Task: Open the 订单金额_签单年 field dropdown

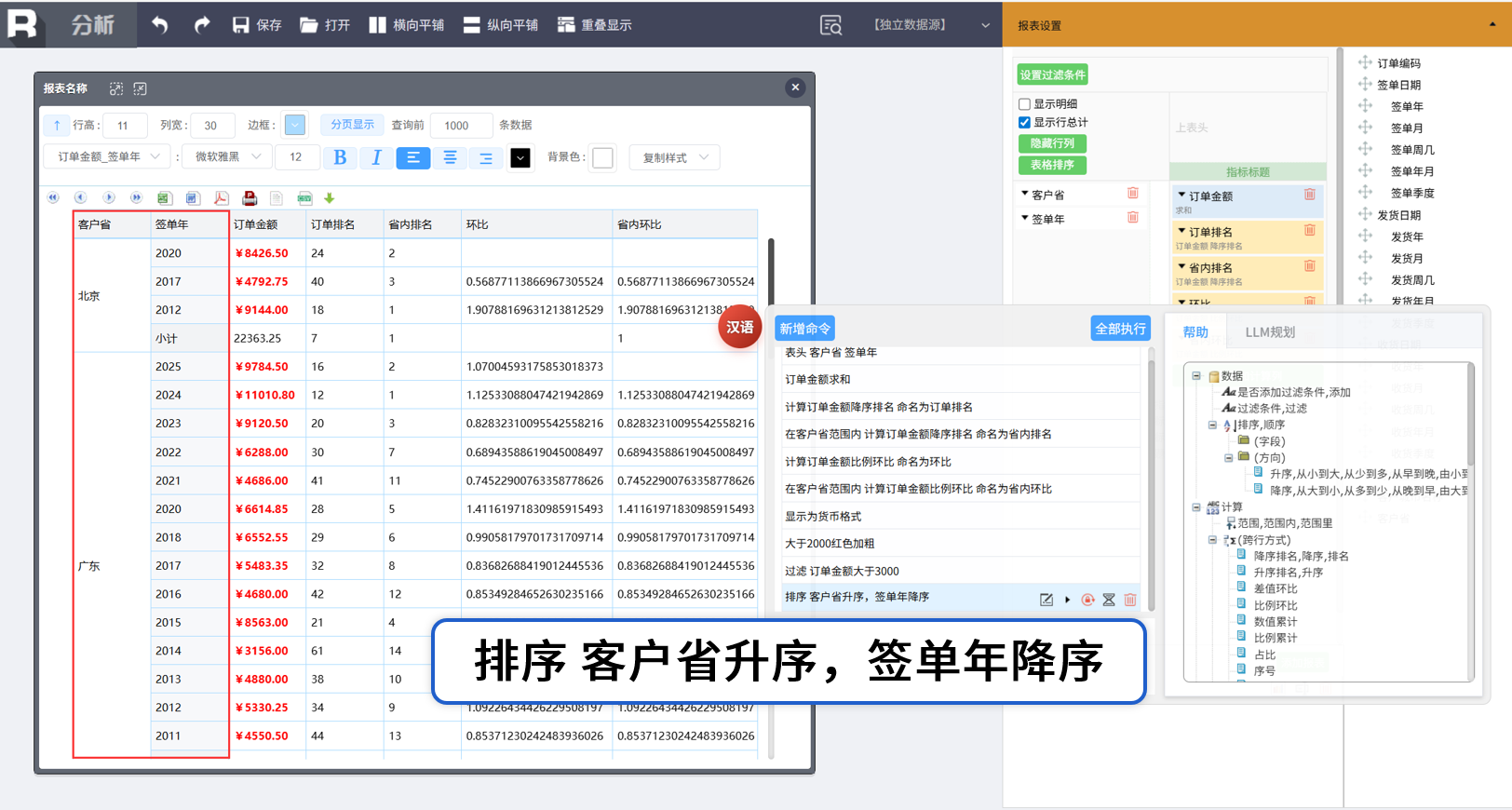Action: coord(106,157)
